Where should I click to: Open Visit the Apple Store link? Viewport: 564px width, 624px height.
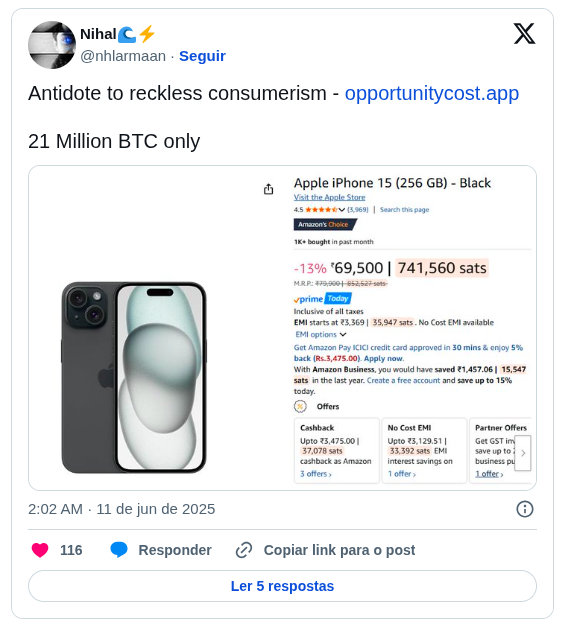(x=329, y=197)
